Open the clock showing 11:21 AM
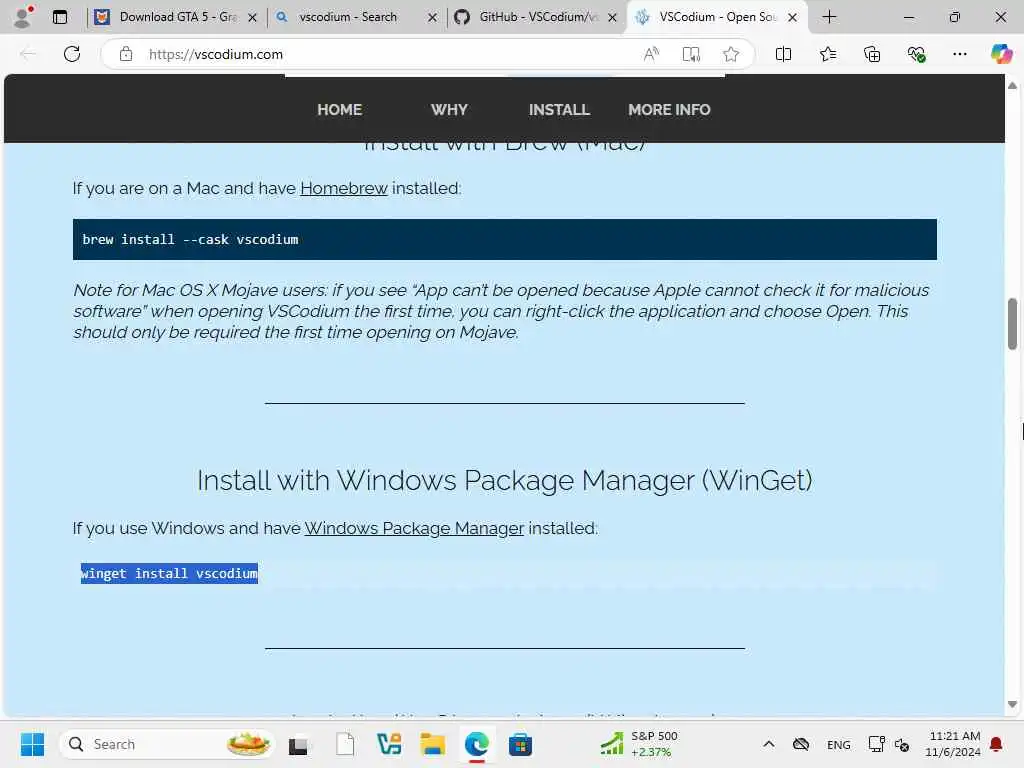Image resolution: width=1024 pixels, height=768 pixels. point(953,744)
